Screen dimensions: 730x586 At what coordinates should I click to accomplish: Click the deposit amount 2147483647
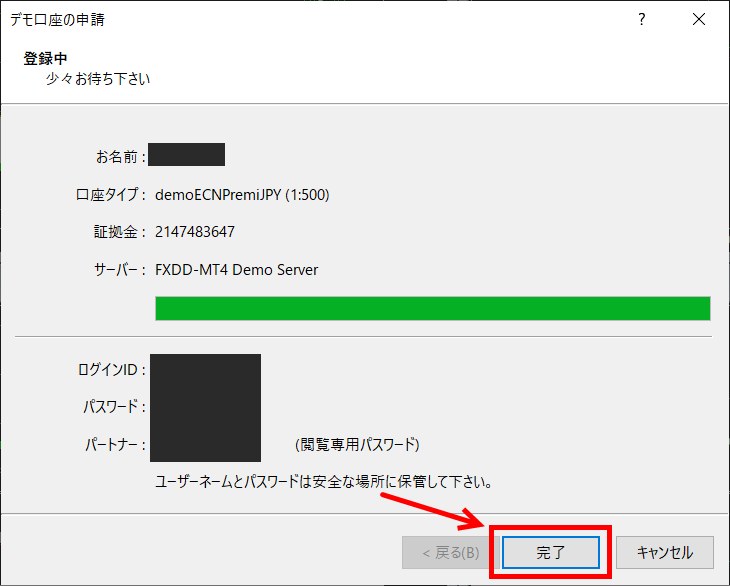(x=195, y=232)
